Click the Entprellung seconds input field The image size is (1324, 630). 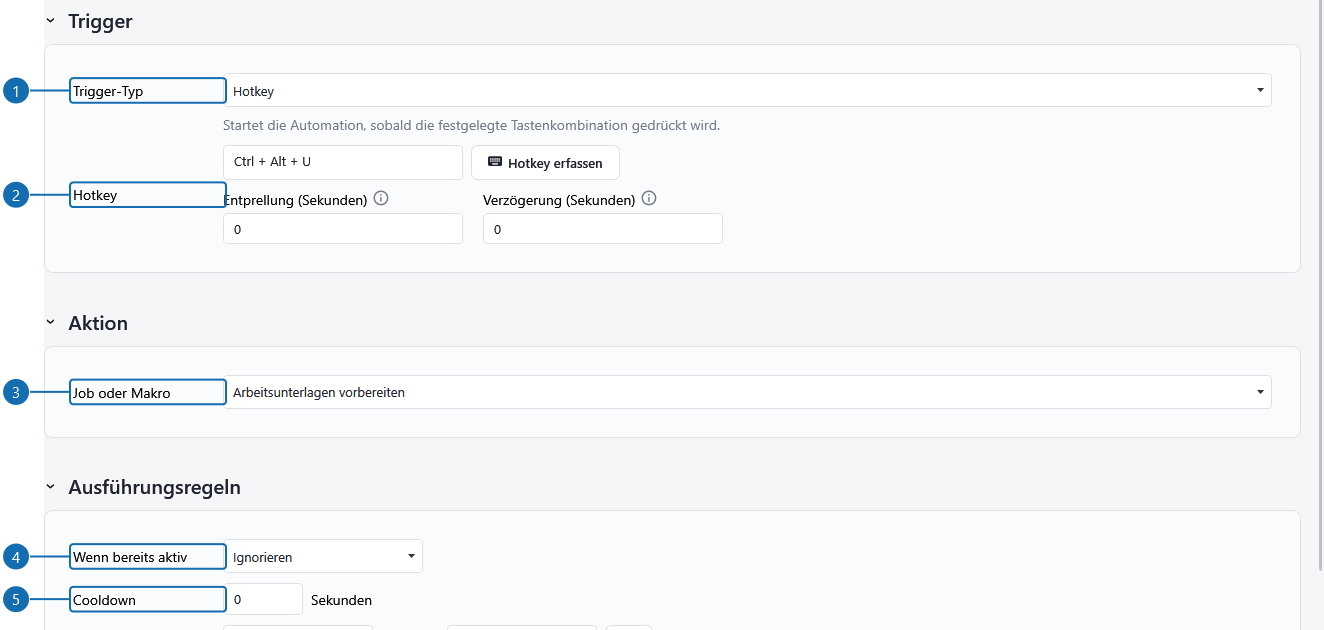tap(343, 229)
